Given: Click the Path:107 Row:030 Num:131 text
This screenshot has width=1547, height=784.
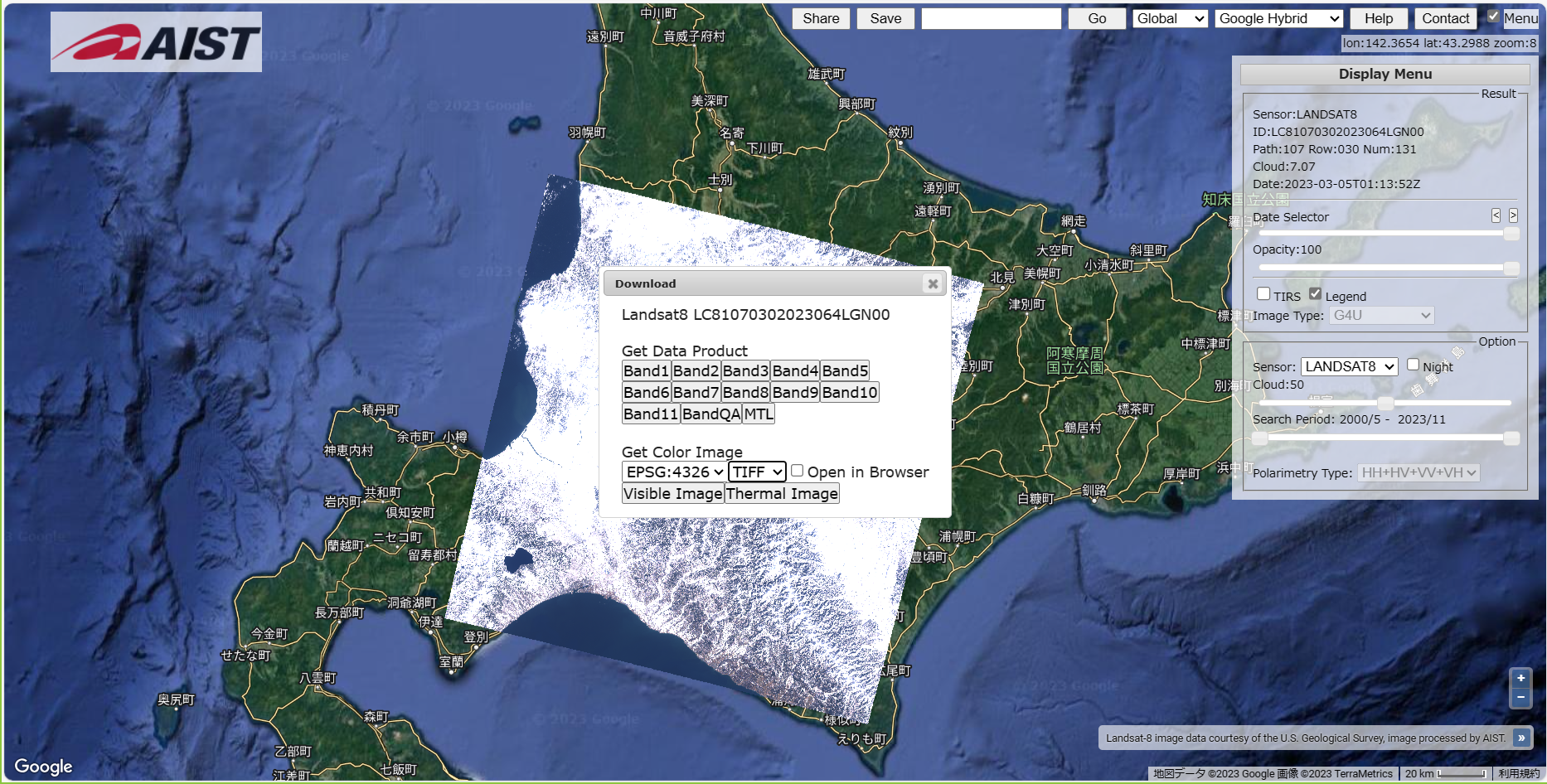Looking at the screenshot, I should coord(1334,149).
